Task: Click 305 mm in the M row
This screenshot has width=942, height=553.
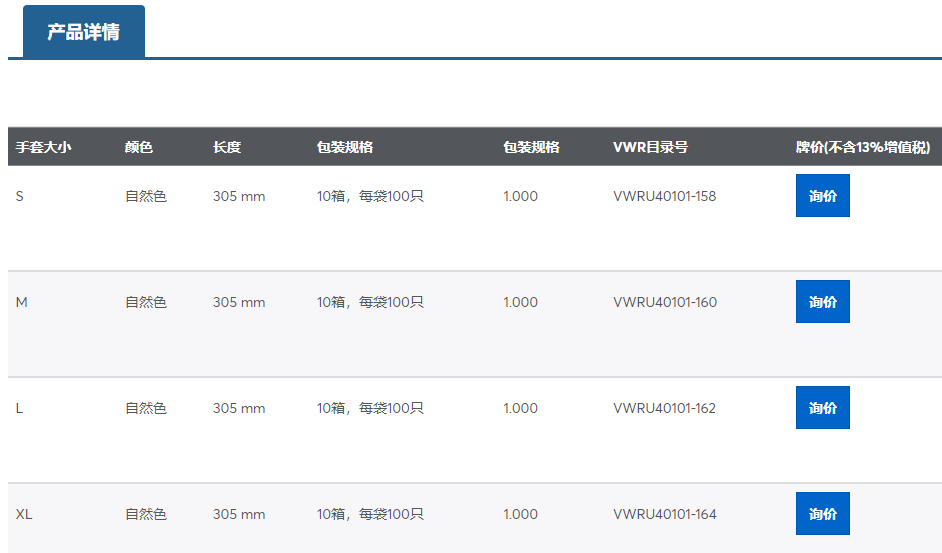Action: point(239,302)
